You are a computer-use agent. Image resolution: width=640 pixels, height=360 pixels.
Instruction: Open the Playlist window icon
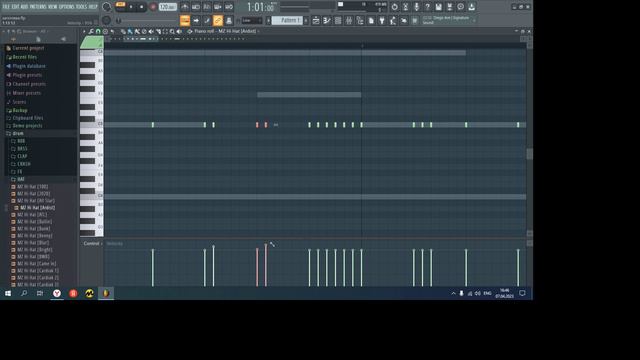click(x=316, y=20)
